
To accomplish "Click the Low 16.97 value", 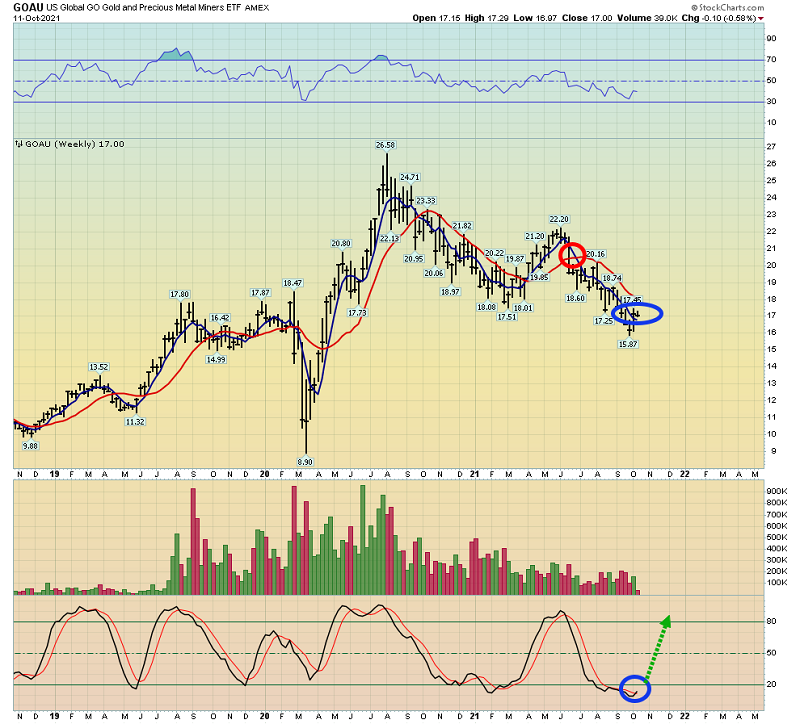I will pos(535,18).
